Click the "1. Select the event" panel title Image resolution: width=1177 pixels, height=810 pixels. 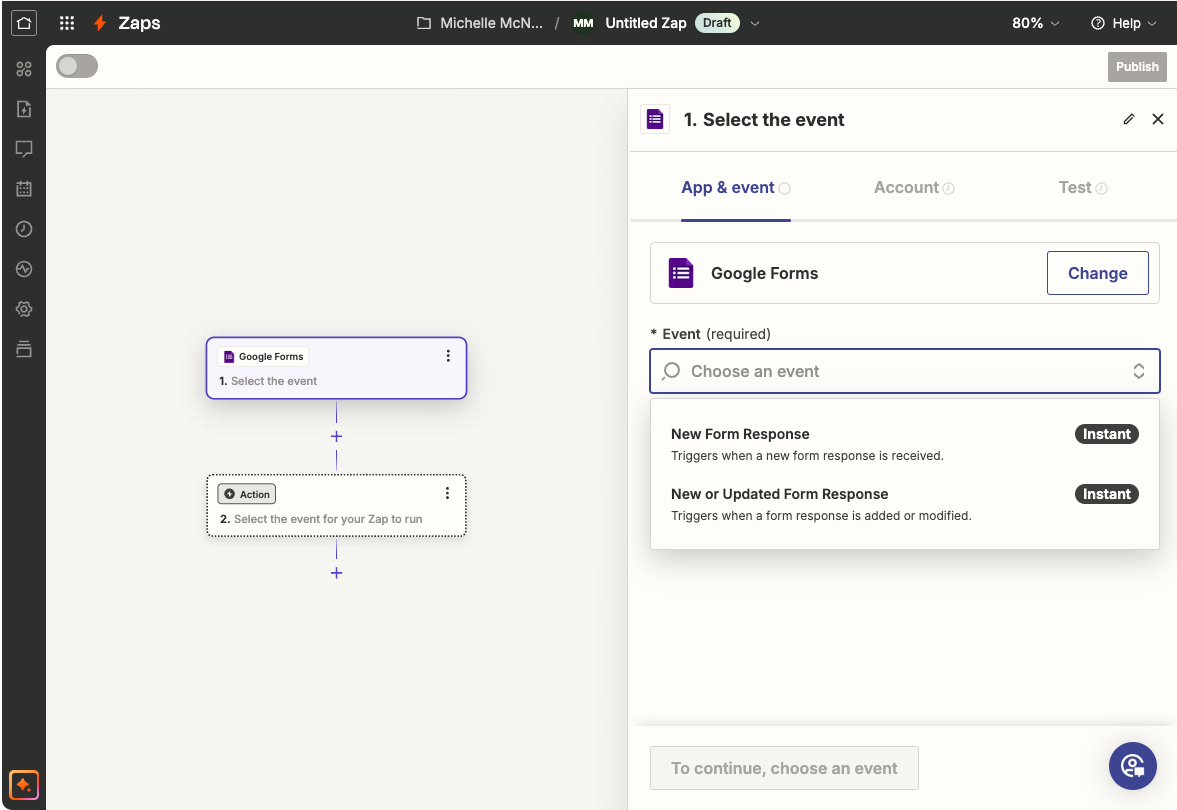point(763,119)
